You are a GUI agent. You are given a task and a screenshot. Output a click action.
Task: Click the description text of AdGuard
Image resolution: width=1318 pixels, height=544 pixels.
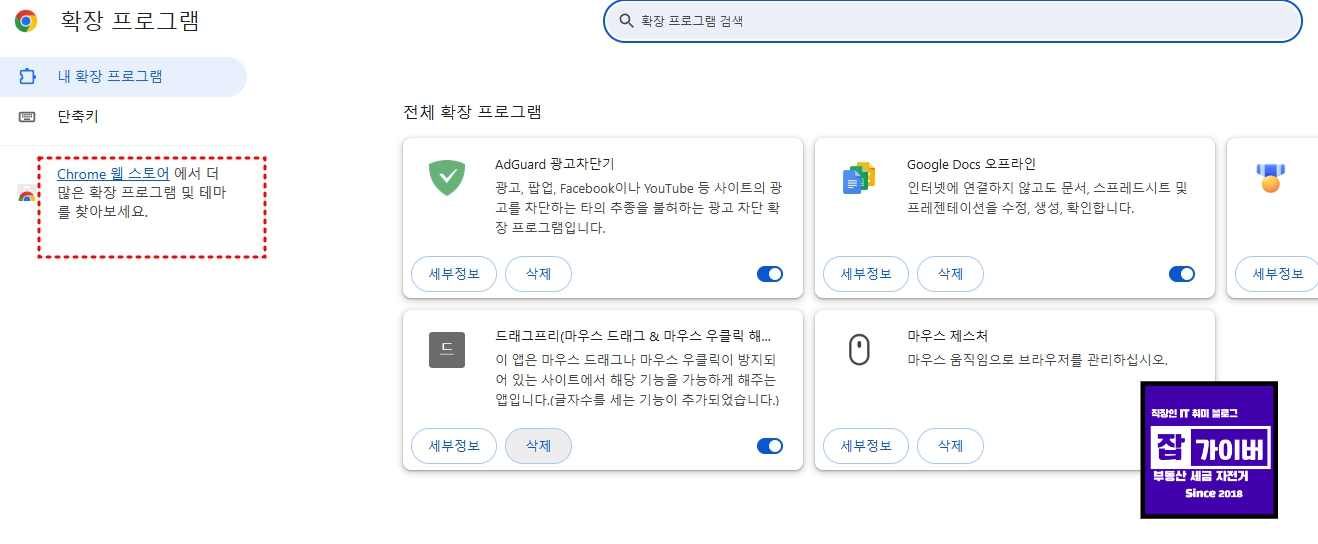point(638,208)
